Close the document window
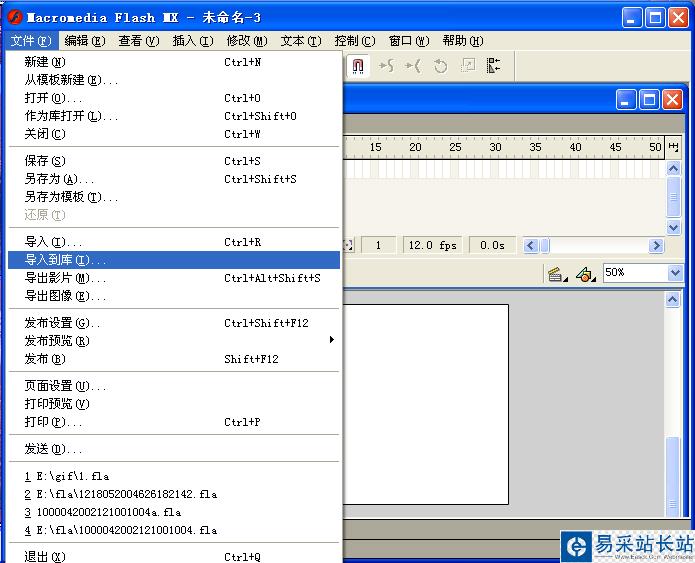The width and height of the screenshot is (695, 563). pos(672,100)
